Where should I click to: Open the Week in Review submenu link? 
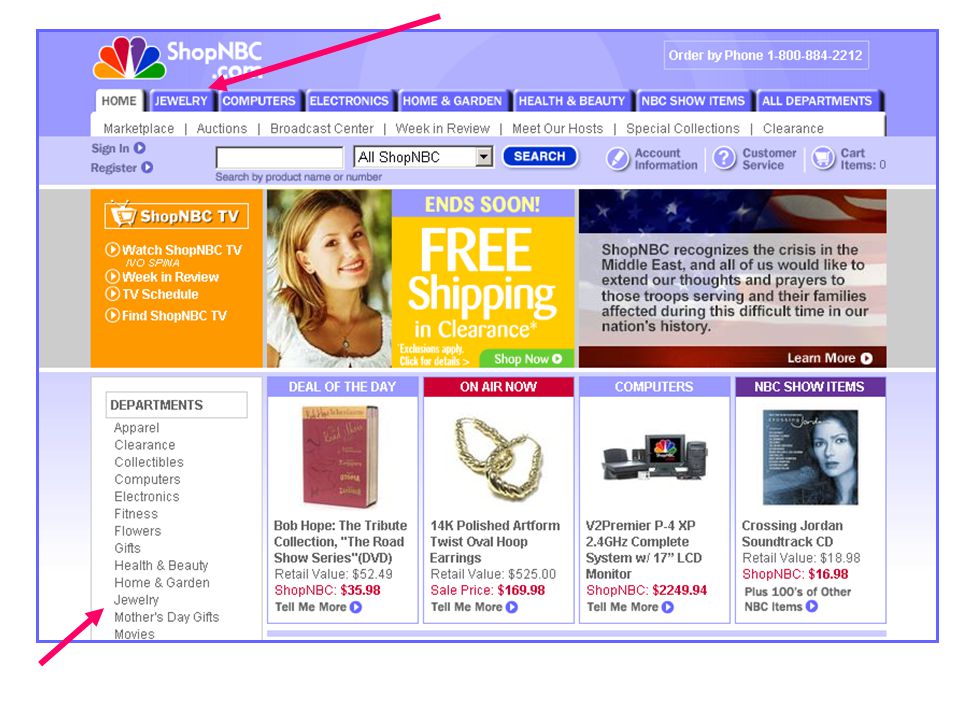[x=443, y=129]
